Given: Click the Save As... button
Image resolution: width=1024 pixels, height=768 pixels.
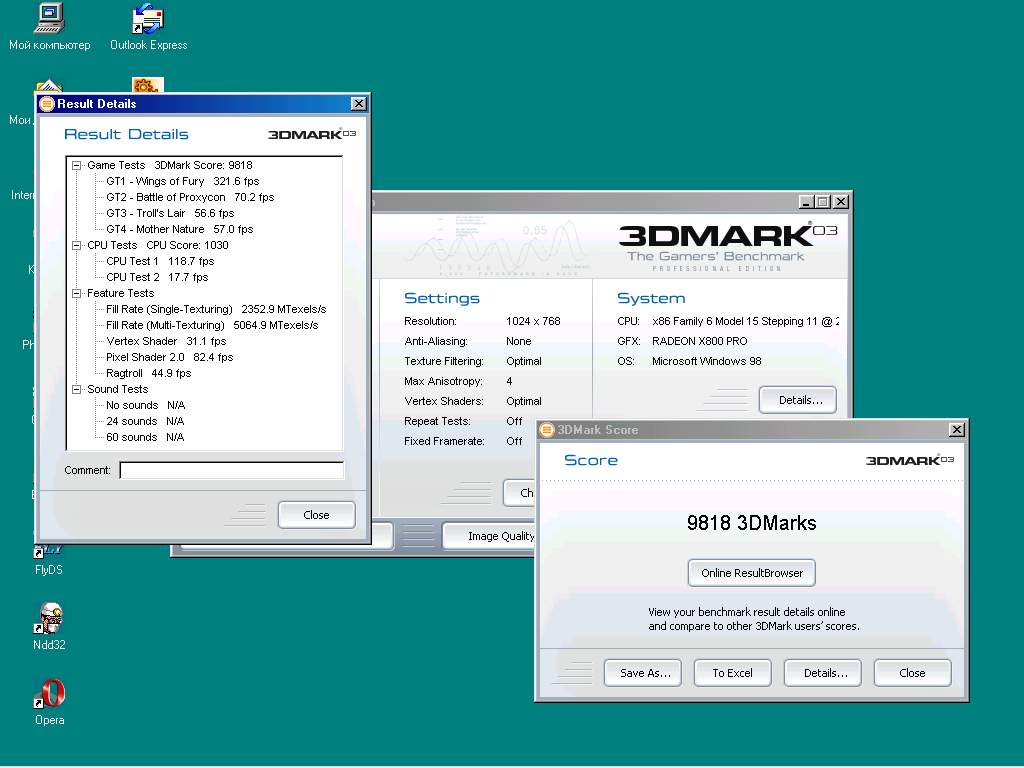Looking at the screenshot, I should 644,673.
